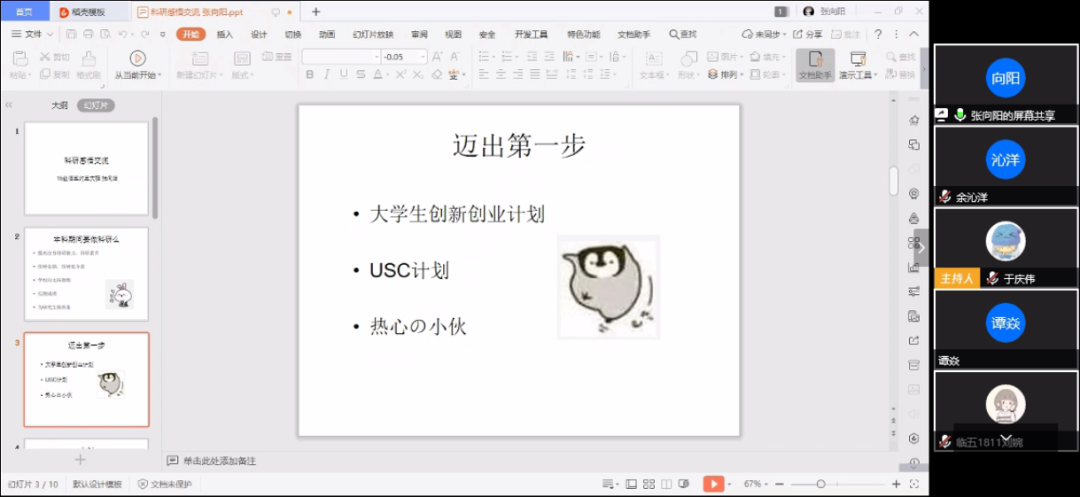Click the Print icon in quick access toolbar
The image size is (1080, 497).
88,34
